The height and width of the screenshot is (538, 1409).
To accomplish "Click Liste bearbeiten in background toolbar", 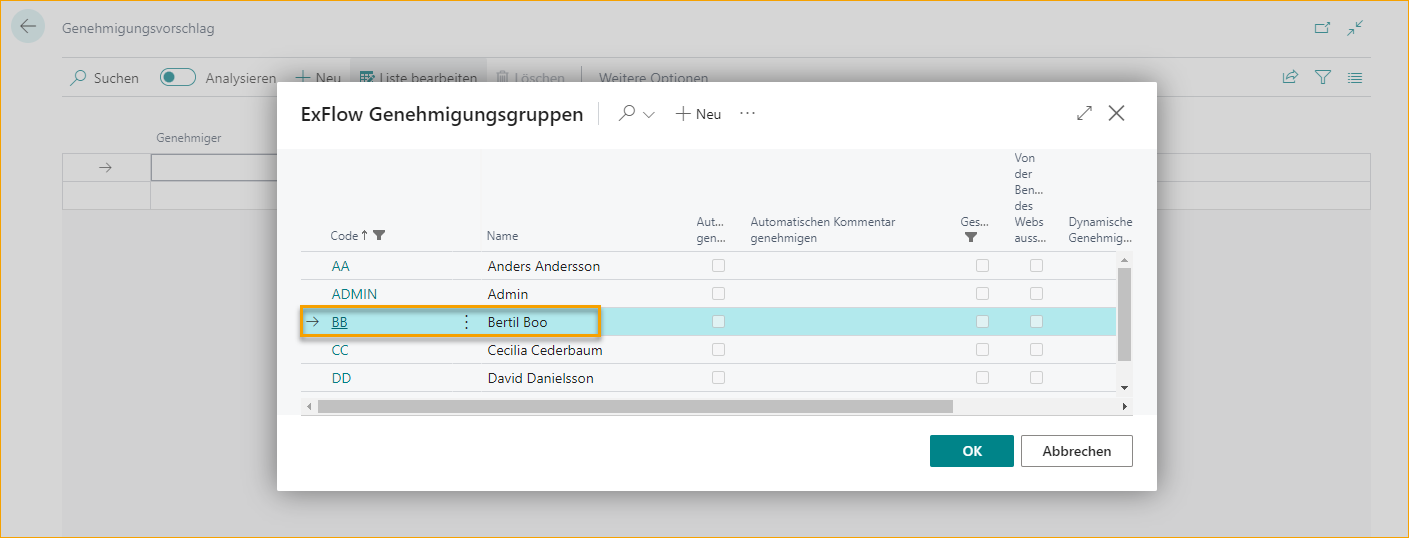I will 418,78.
